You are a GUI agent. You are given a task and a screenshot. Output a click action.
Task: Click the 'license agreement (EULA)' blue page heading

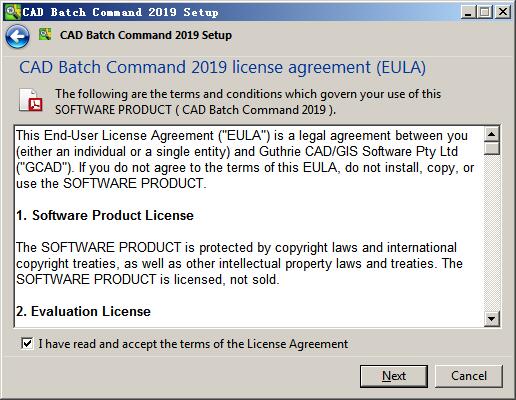329,67
